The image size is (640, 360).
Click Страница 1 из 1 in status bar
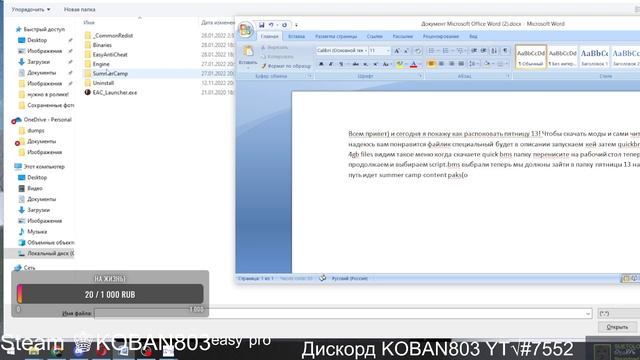point(256,278)
